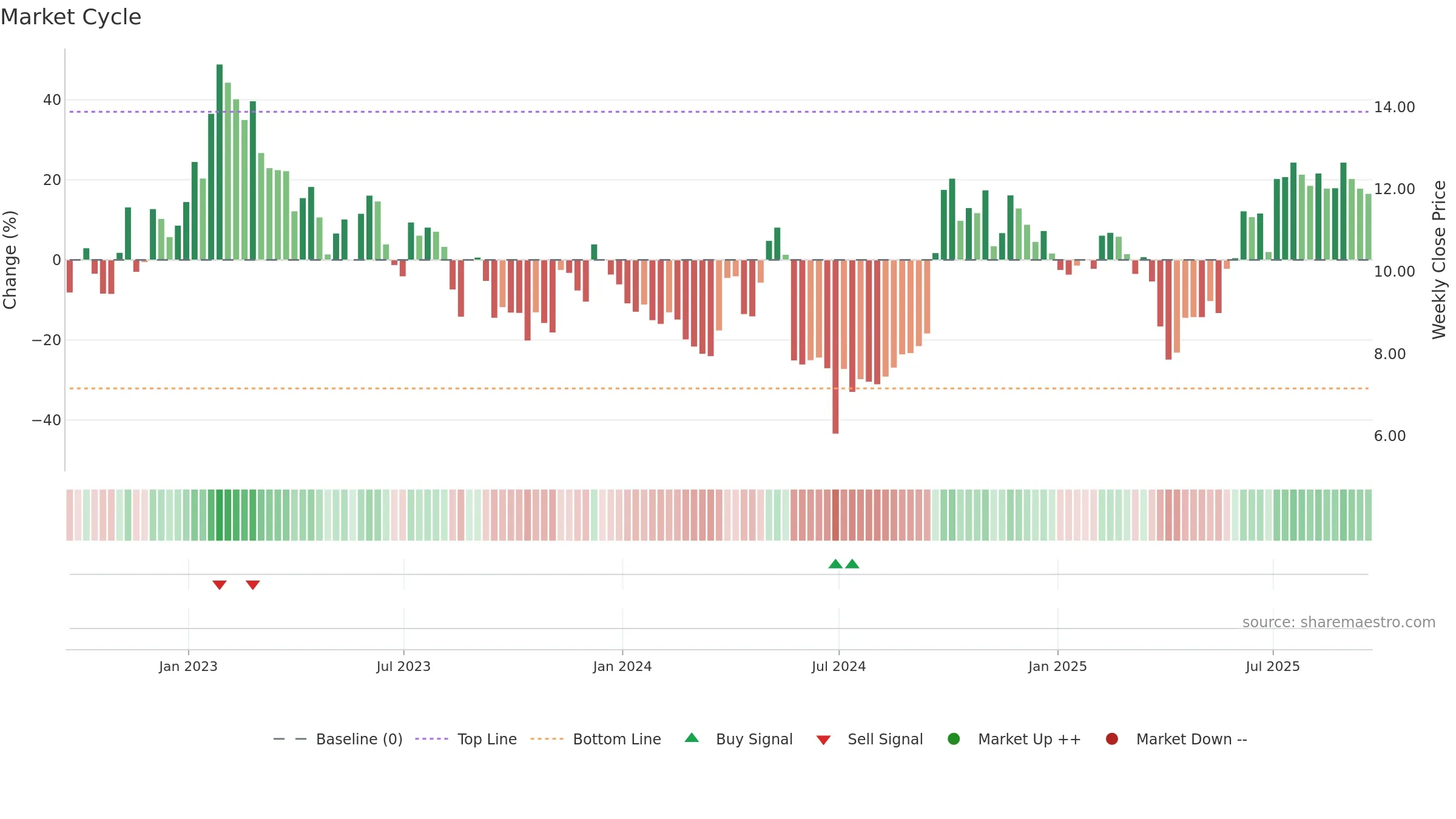1456x819 pixels.
Task: Click the green Market Up circle in legend
Action: [954, 739]
